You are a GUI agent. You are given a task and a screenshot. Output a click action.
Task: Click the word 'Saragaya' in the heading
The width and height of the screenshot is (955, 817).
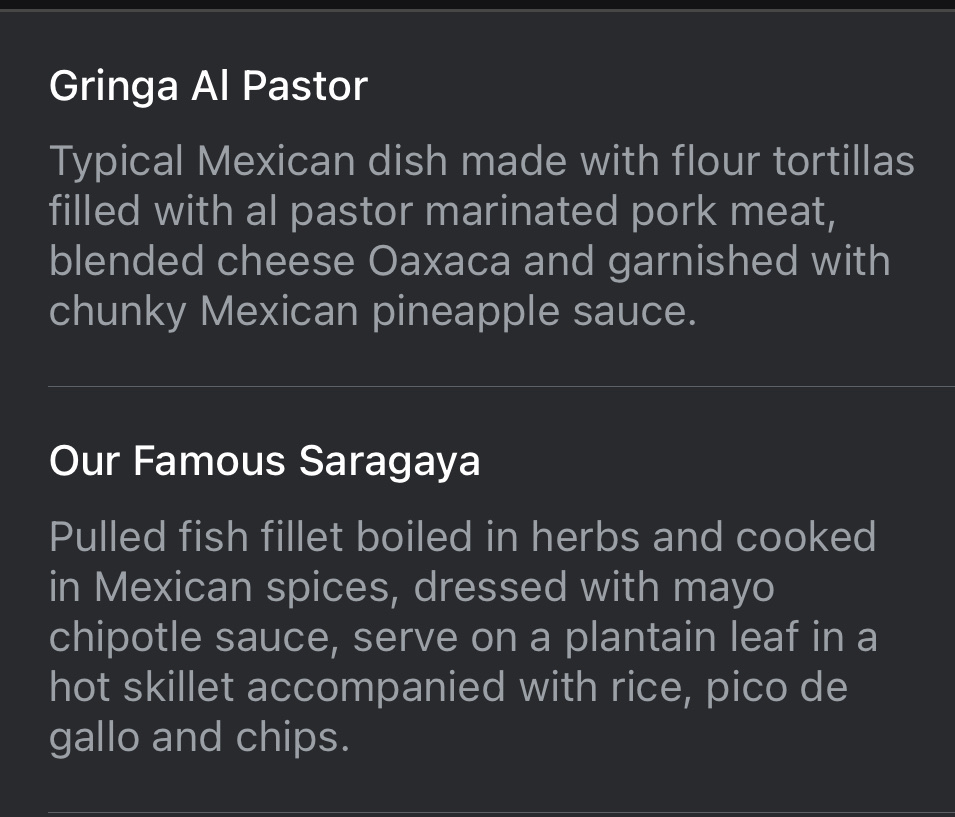[x=389, y=461]
